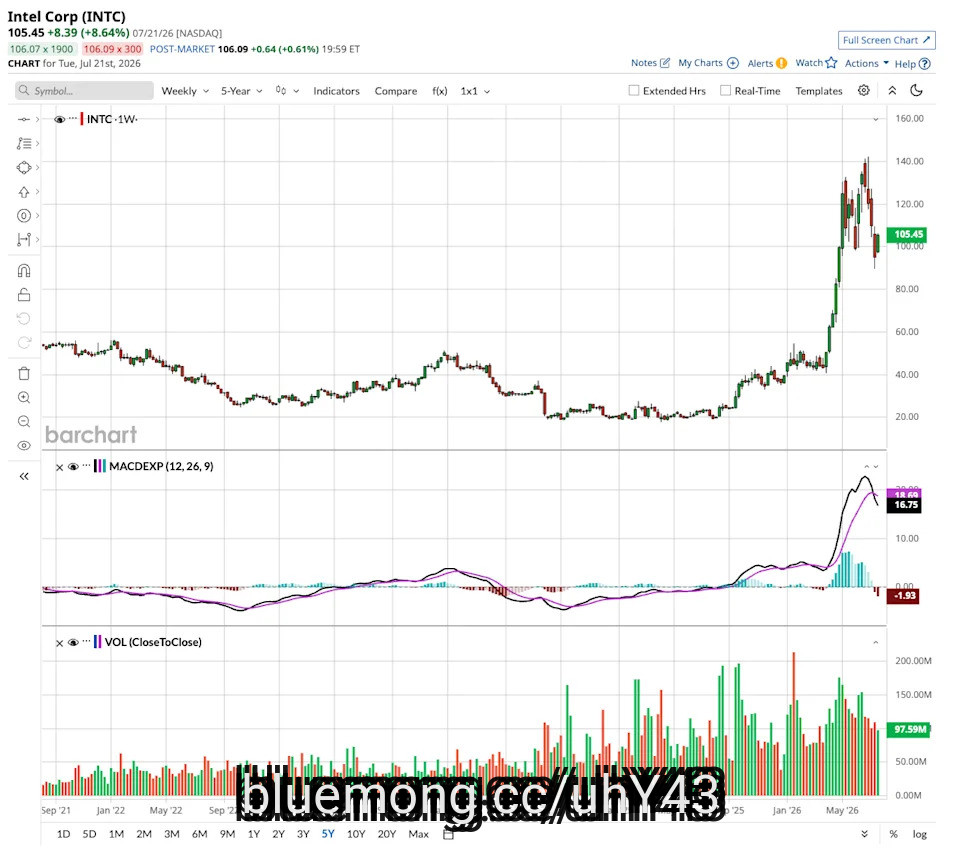Open Compare menu
This screenshot has width=960, height=867.
click(396, 91)
